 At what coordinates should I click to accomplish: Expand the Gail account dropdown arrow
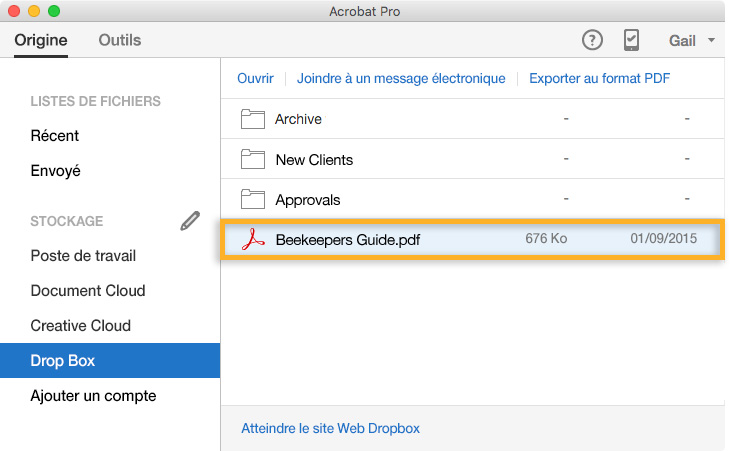tap(711, 40)
